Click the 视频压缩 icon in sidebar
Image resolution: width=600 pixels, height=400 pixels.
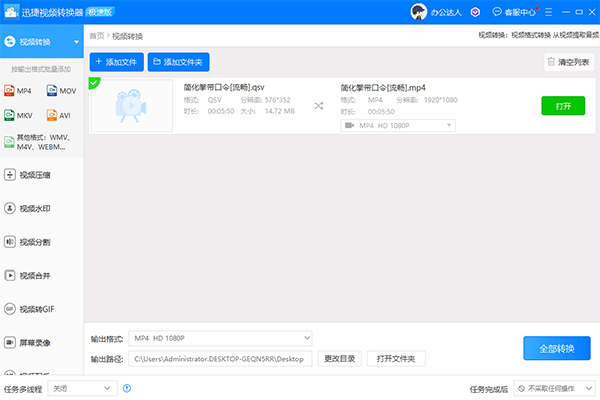click(10, 175)
